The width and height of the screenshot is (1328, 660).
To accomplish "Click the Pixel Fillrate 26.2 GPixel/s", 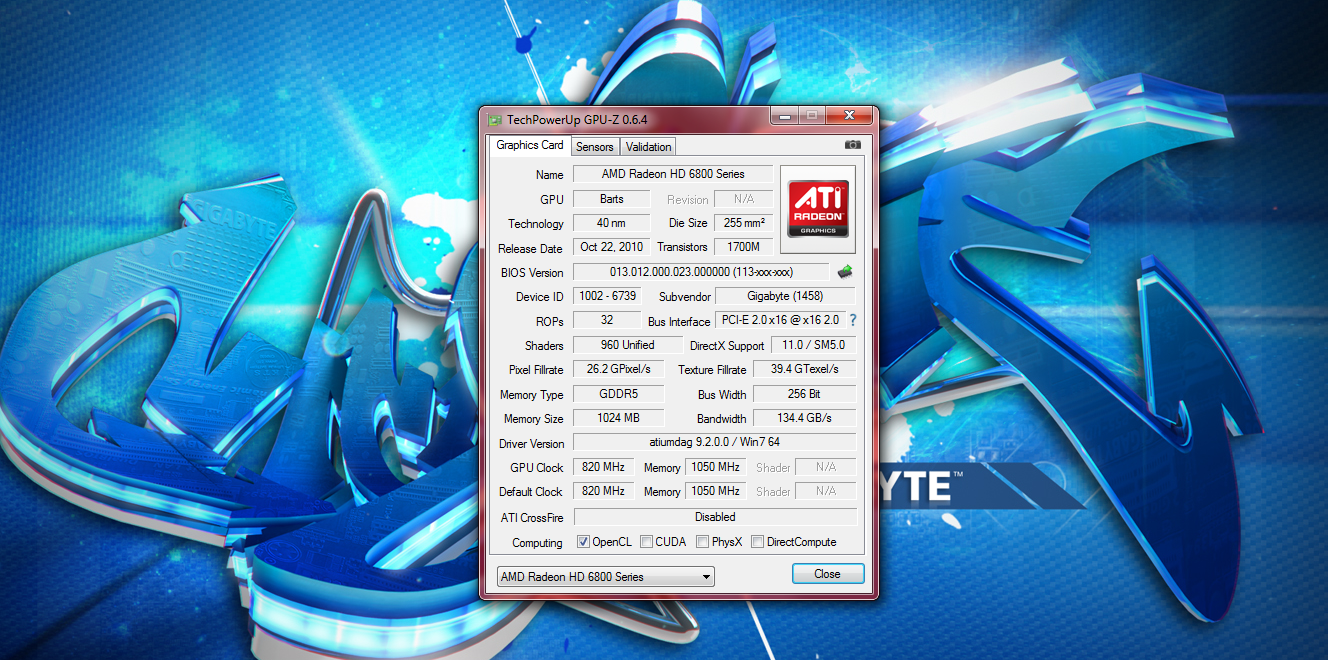I will coord(619,369).
